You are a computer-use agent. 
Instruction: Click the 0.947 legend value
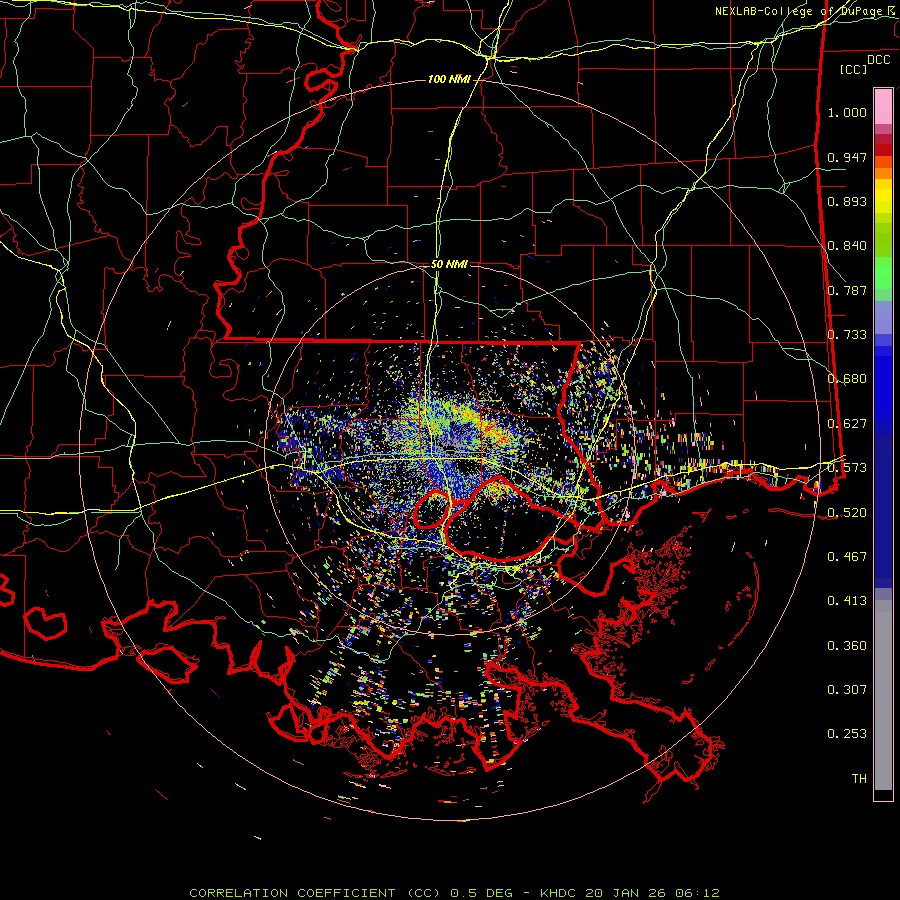pos(847,157)
